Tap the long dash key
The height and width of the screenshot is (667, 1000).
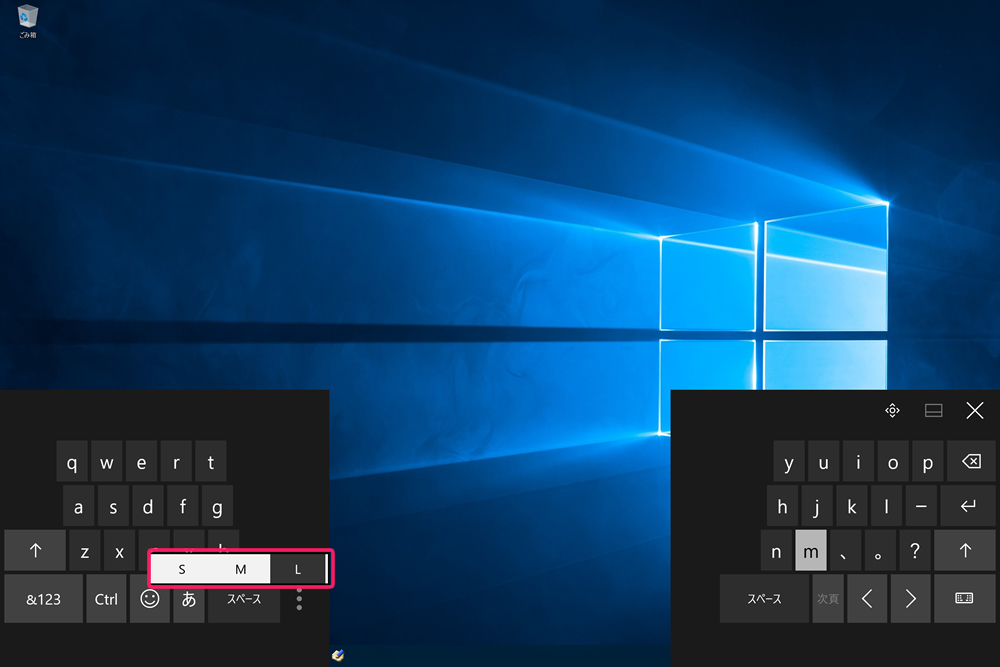(x=921, y=506)
